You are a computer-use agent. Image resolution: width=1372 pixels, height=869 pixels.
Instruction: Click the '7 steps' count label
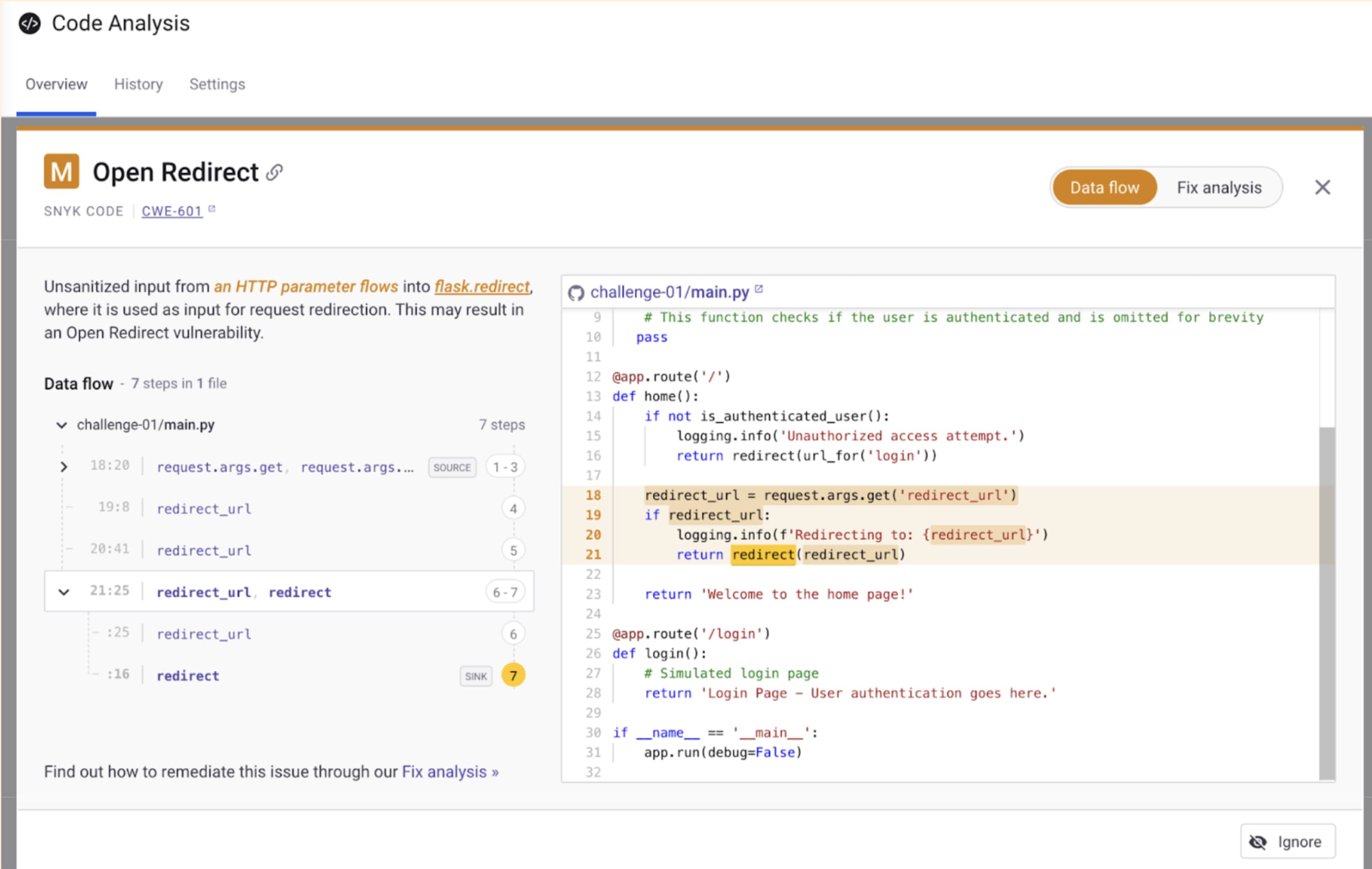point(502,425)
